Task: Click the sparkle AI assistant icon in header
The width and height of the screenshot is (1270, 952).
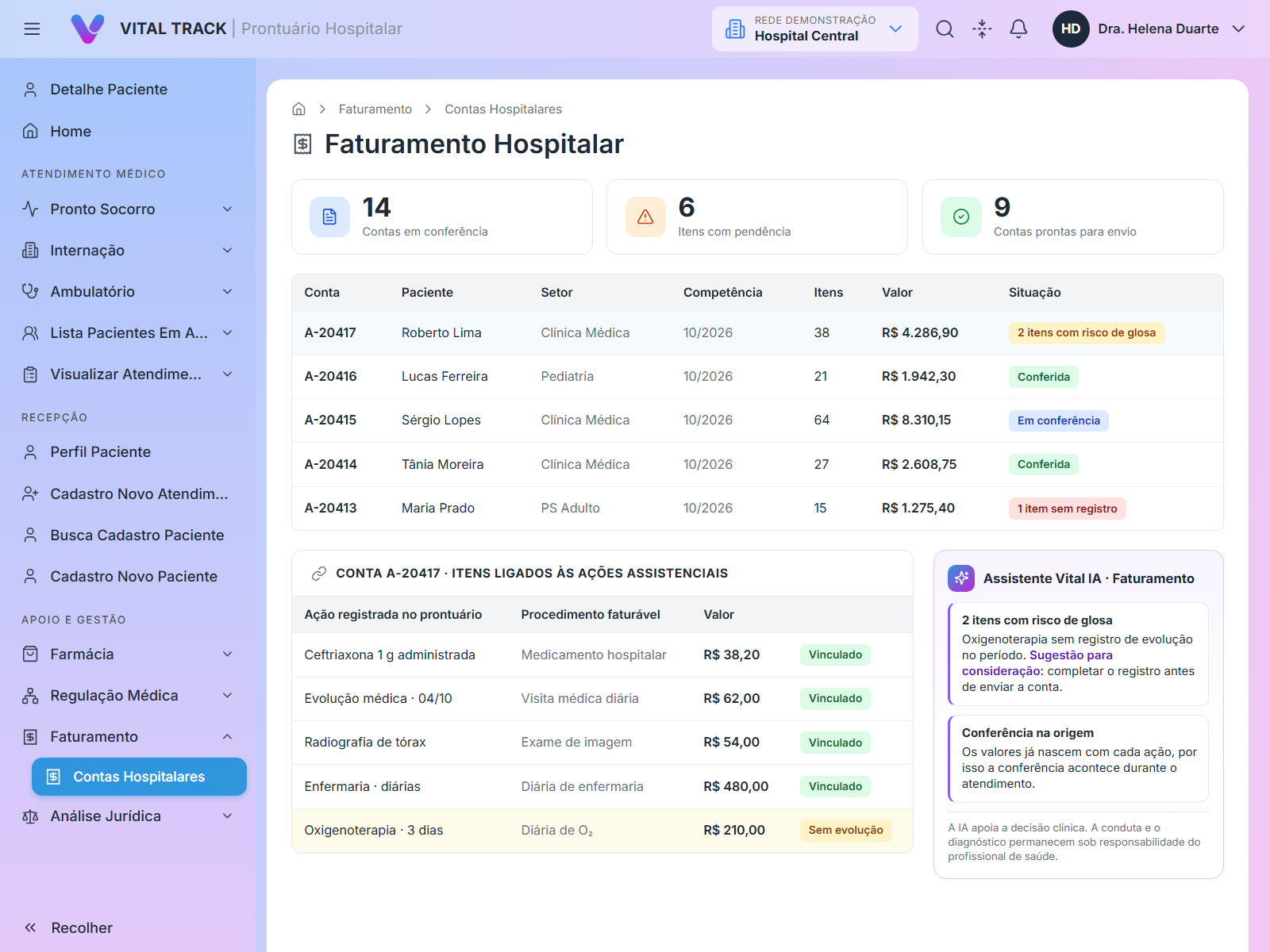Action: (982, 29)
